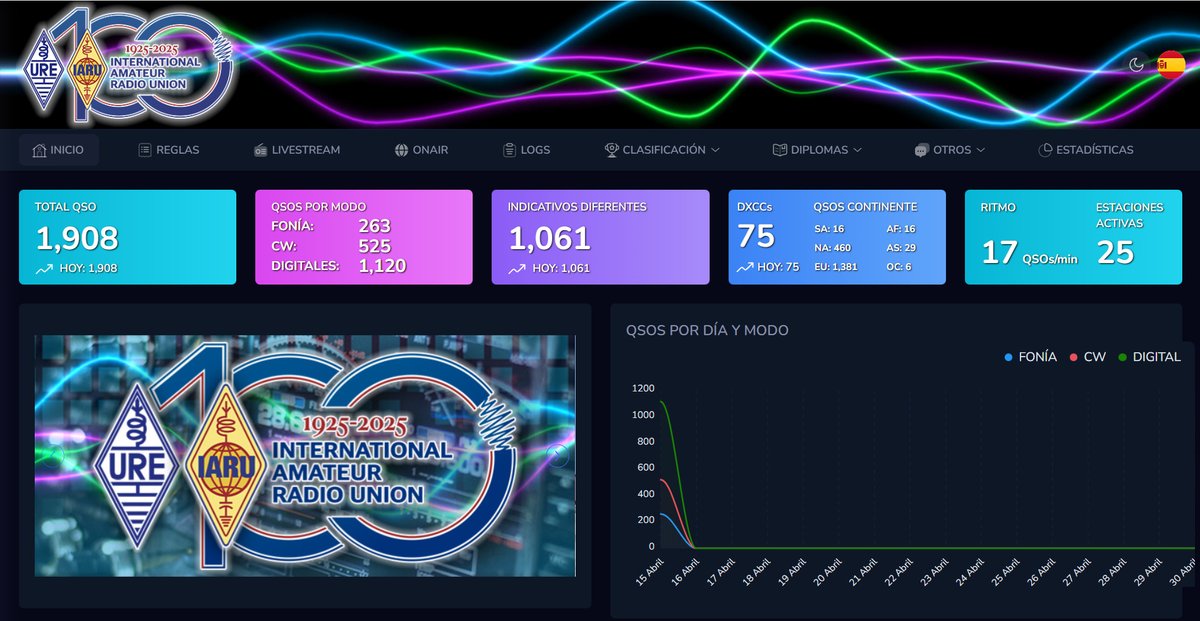This screenshot has height=621, width=1200.
Task: Click the NA: 460 continent value
Action: point(832,248)
